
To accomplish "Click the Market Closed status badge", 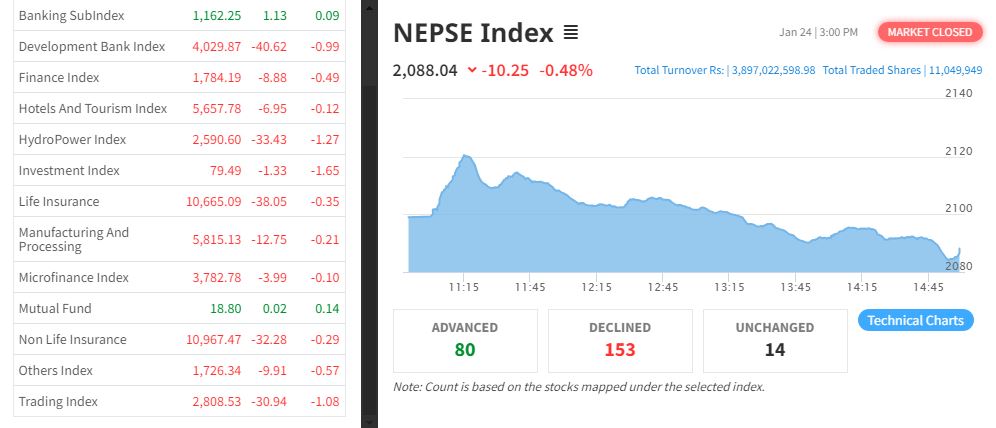I will (x=929, y=32).
